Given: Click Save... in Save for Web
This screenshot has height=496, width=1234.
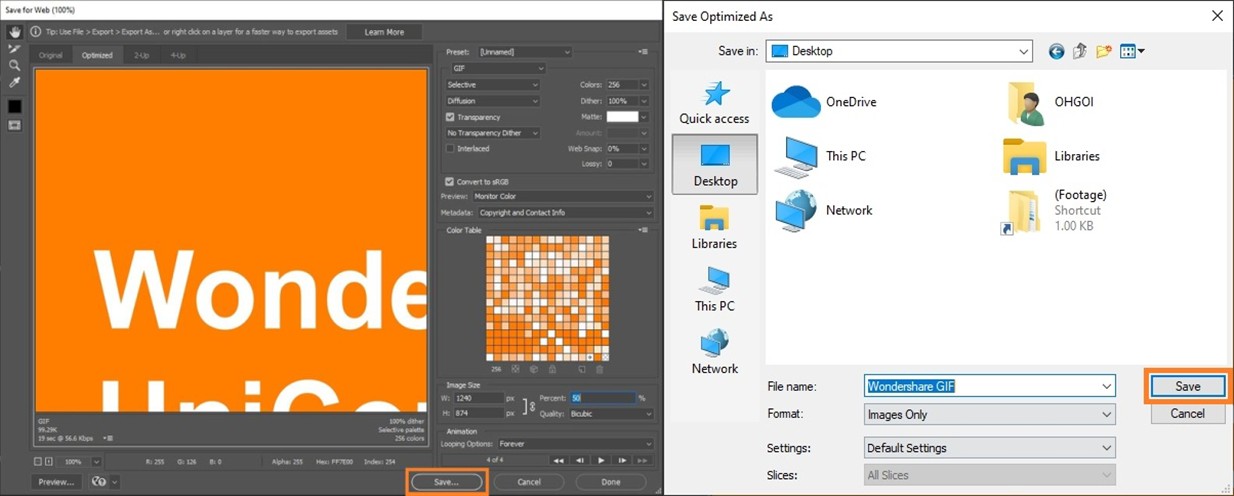Looking at the screenshot, I should tap(446, 482).
